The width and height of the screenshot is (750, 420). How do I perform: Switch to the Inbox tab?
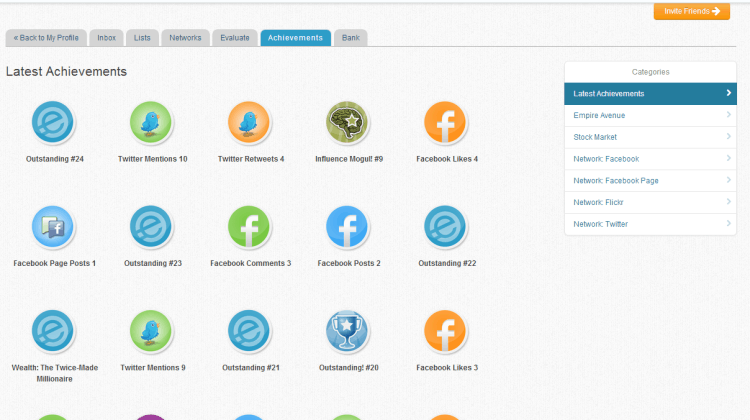pos(107,38)
